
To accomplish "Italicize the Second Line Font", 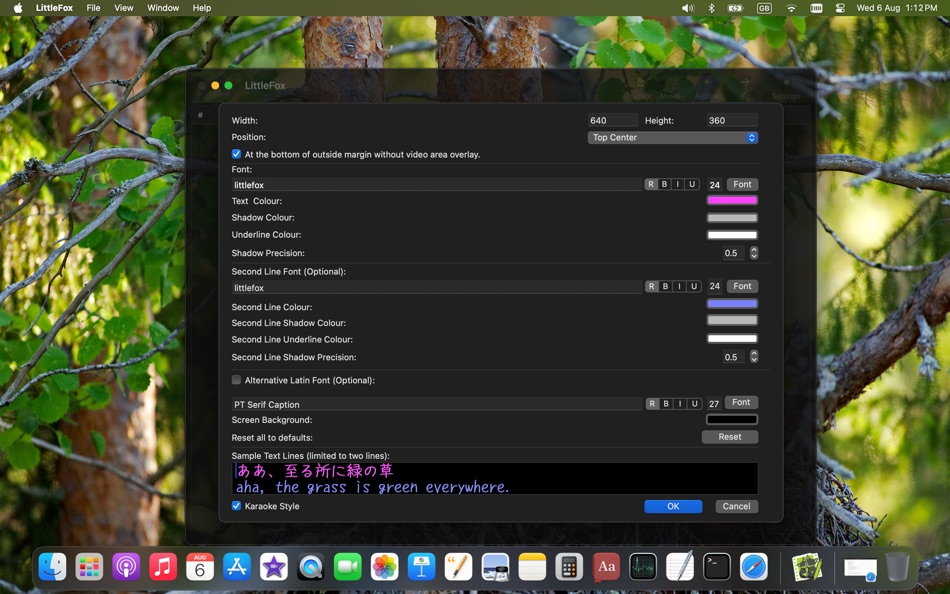I will 679,286.
